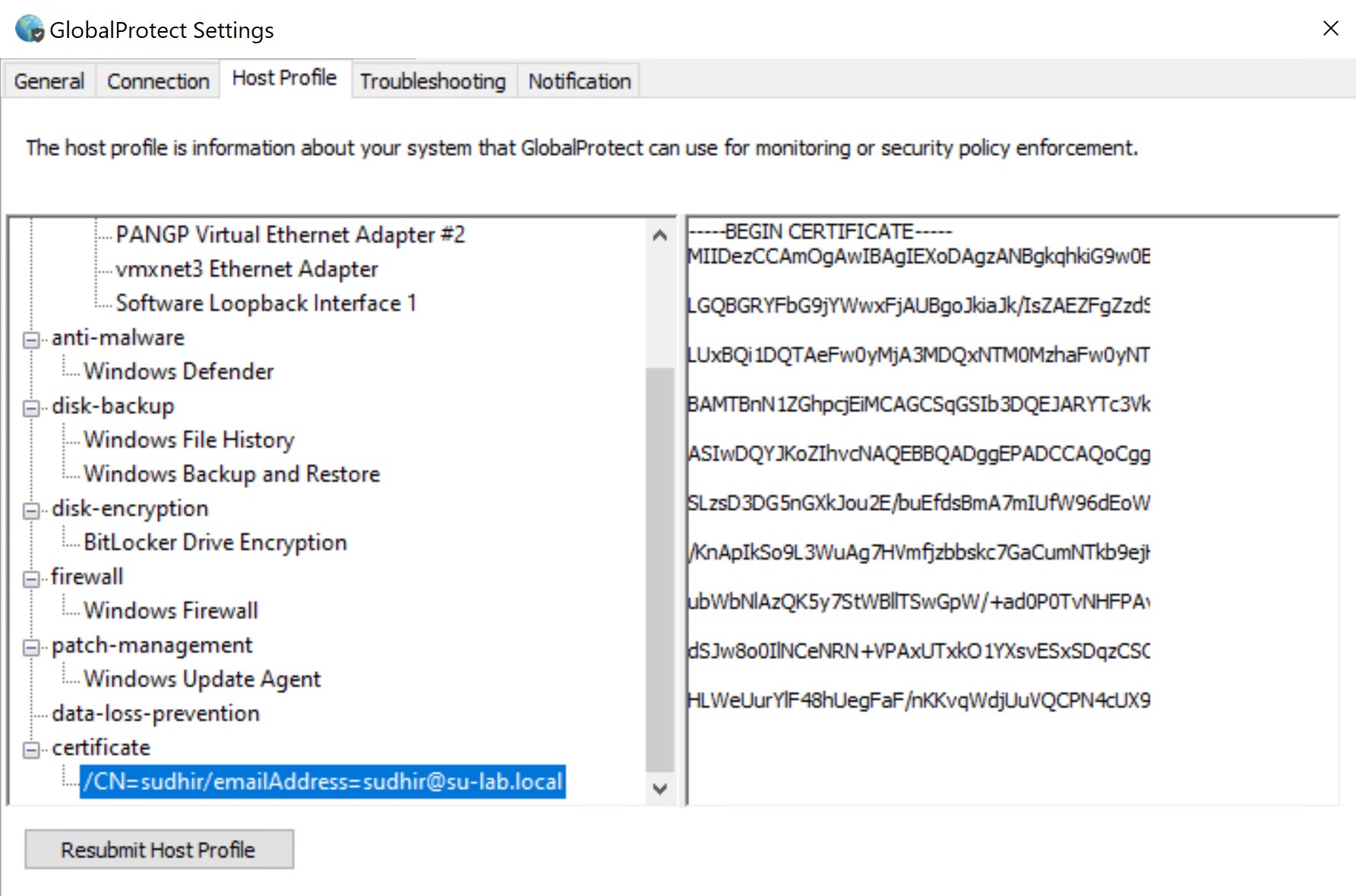Screen dimensions: 1356x896
Task: Select the data-loss-prevention category
Action: (156, 713)
